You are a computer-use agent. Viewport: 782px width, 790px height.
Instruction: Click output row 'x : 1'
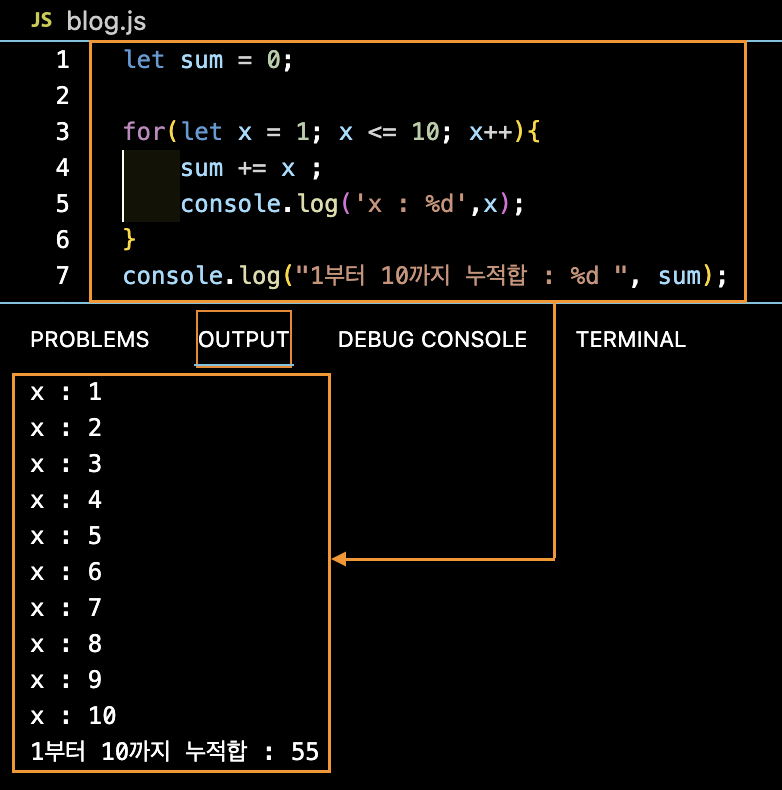66,392
